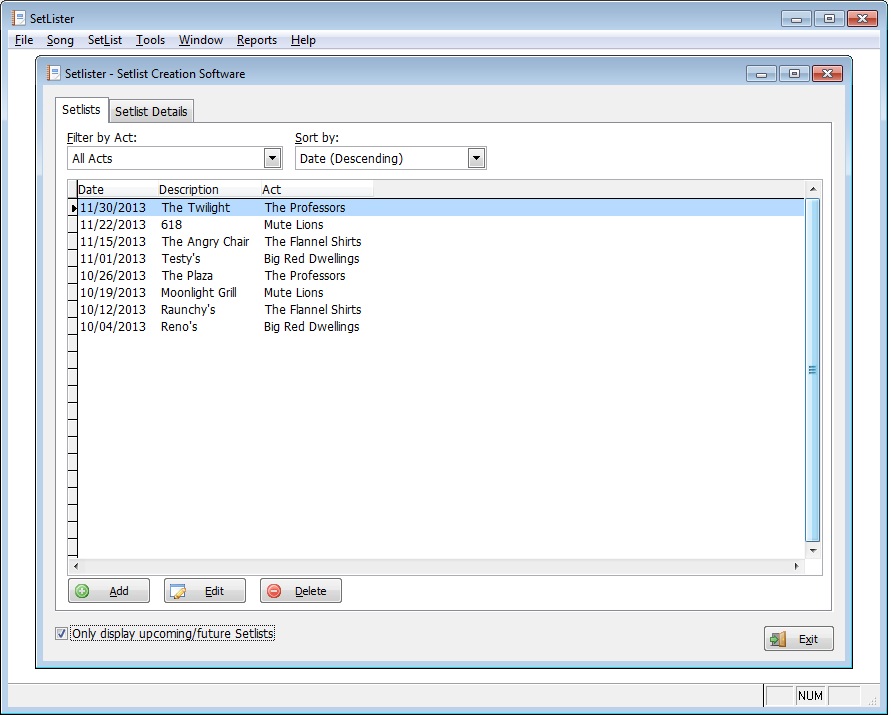Open the Reports menu
The width and height of the screenshot is (891, 715).
click(x=257, y=40)
